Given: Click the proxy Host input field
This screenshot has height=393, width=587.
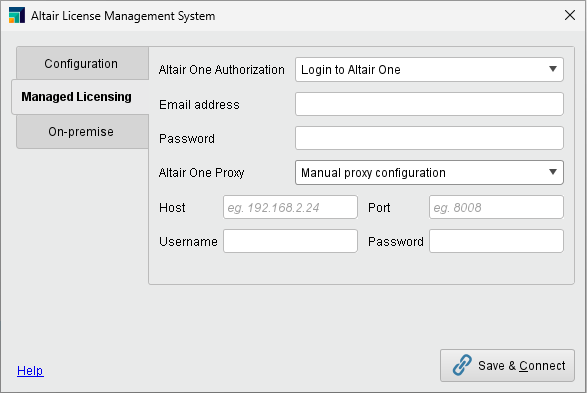Looking at the screenshot, I should 290,207.
